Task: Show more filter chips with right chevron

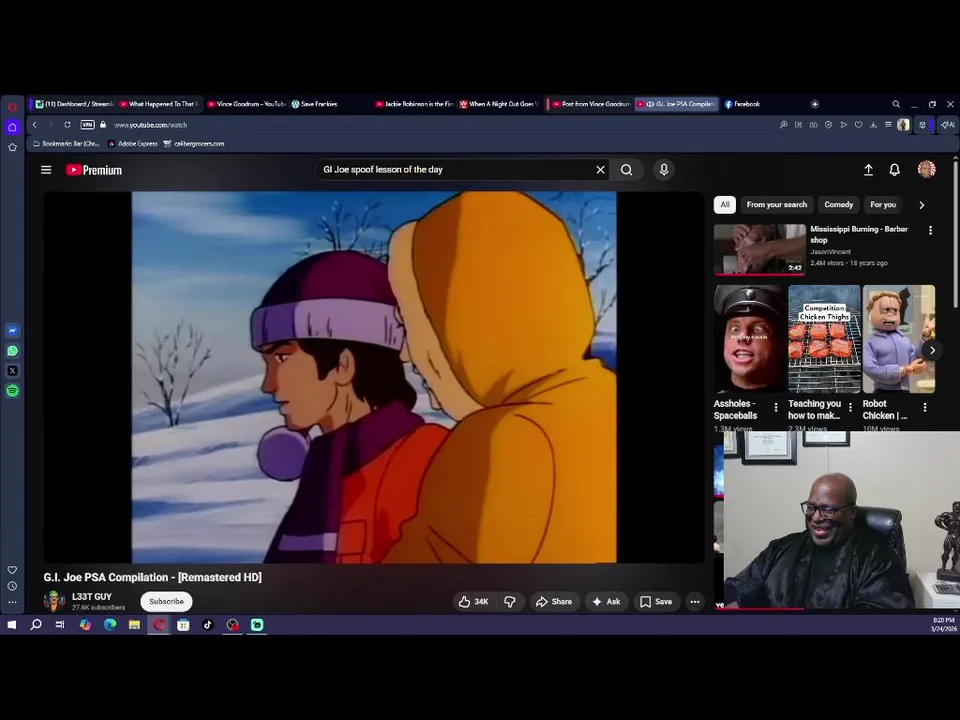Action: click(x=921, y=205)
